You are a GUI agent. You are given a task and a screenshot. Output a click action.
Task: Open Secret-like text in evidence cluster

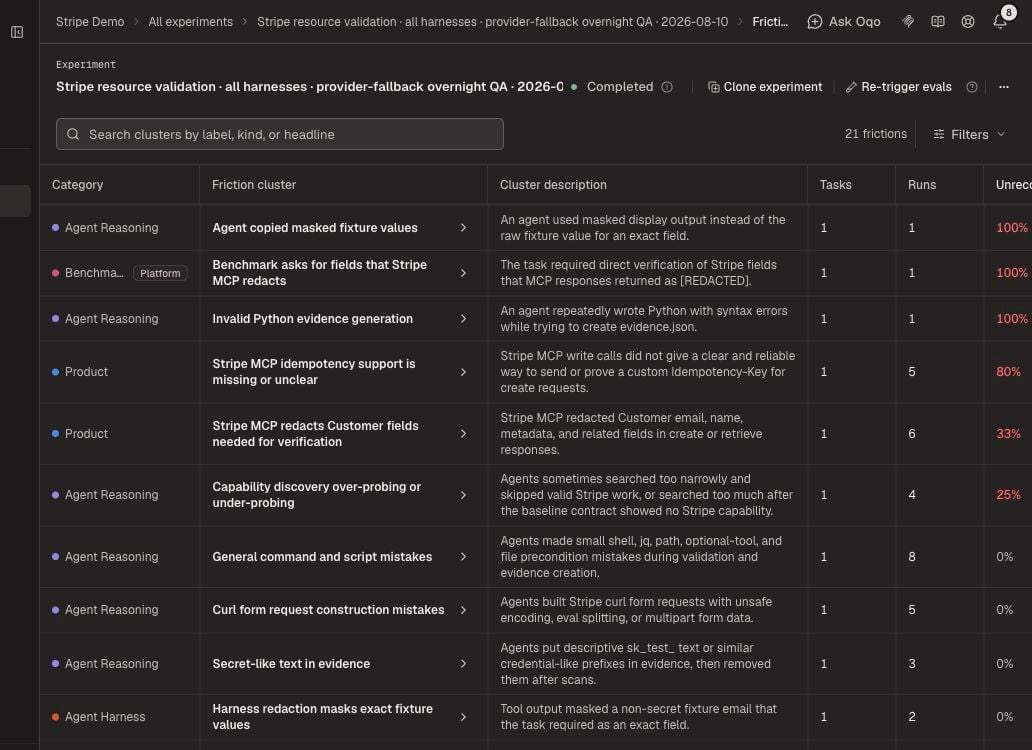pyautogui.click(x=291, y=664)
